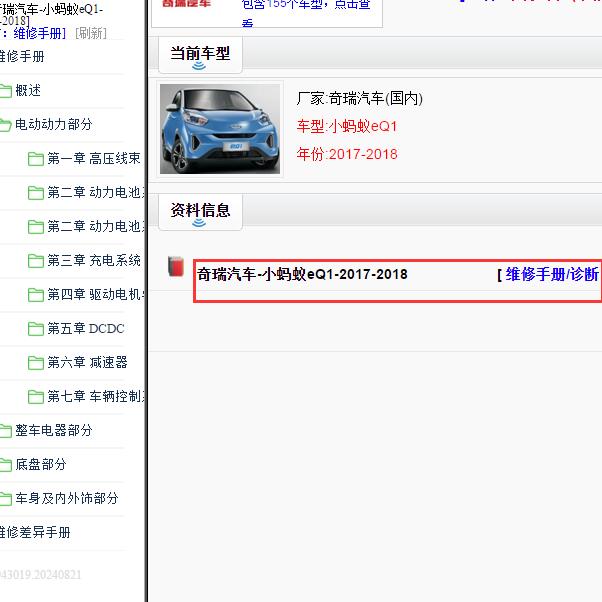Expand 整车电器部分 section
602x602 pixels.
pos(54,430)
